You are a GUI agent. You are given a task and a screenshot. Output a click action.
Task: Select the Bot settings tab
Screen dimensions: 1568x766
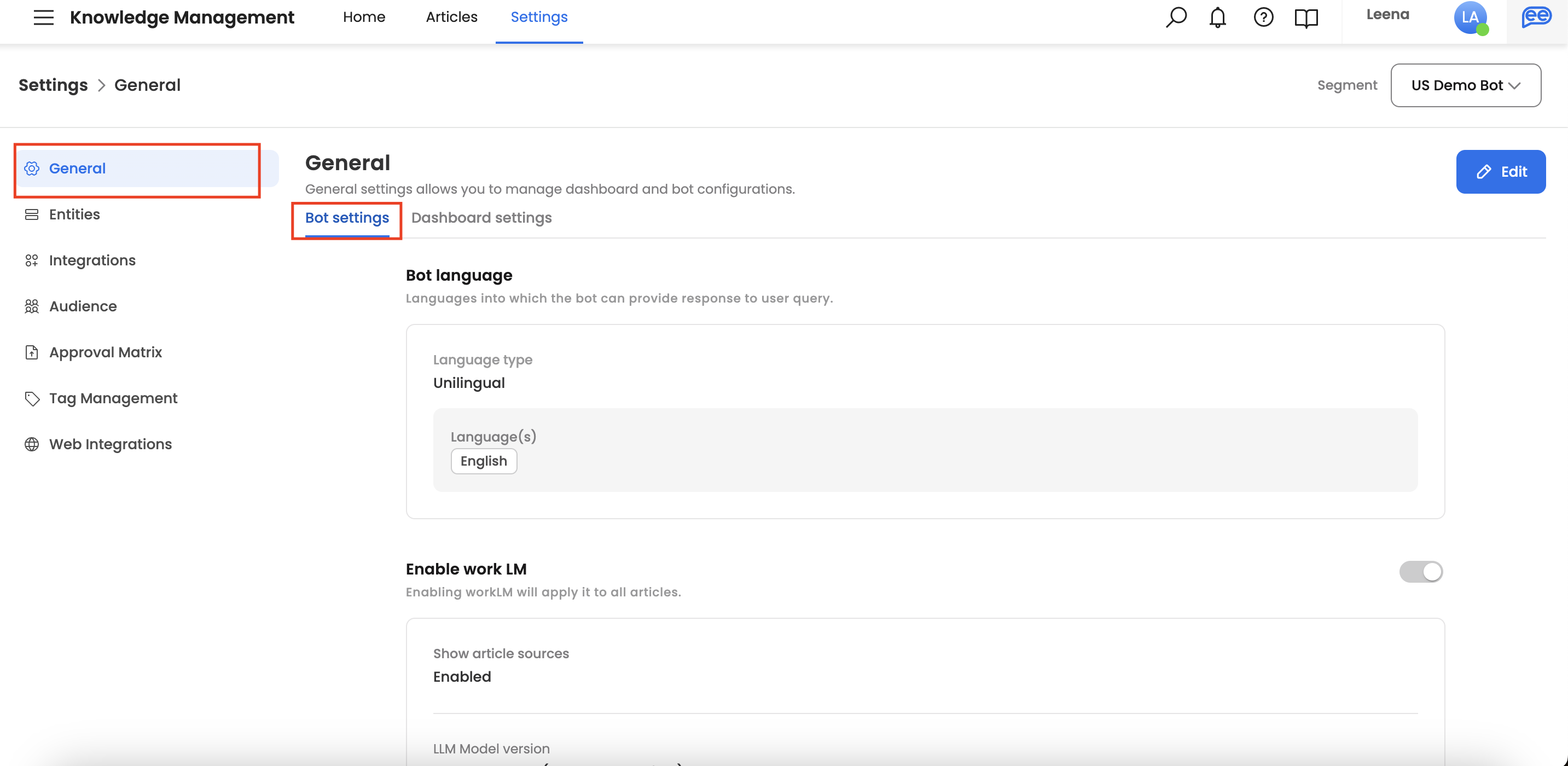coord(346,218)
